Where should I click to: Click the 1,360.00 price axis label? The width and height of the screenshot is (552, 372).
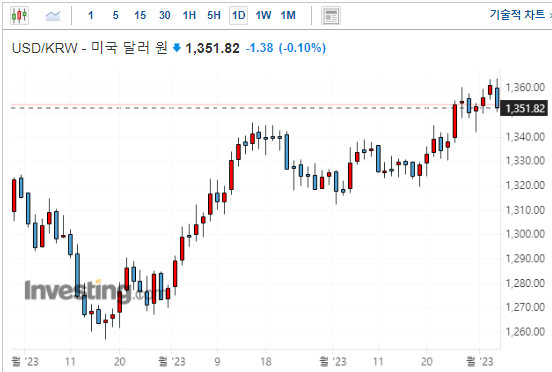pyautogui.click(x=525, y=87)
